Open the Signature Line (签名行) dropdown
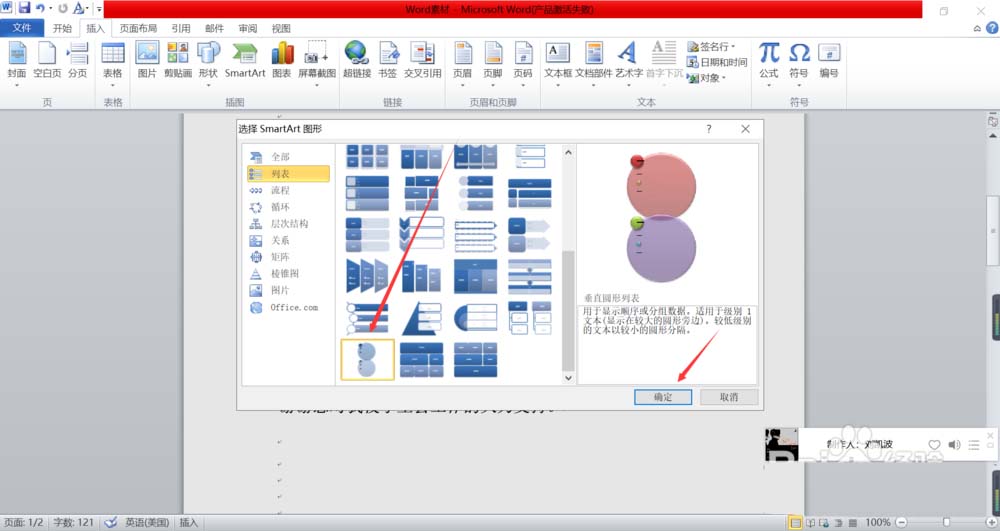Viewport: 1000px width, 531px height. [711, 47]
